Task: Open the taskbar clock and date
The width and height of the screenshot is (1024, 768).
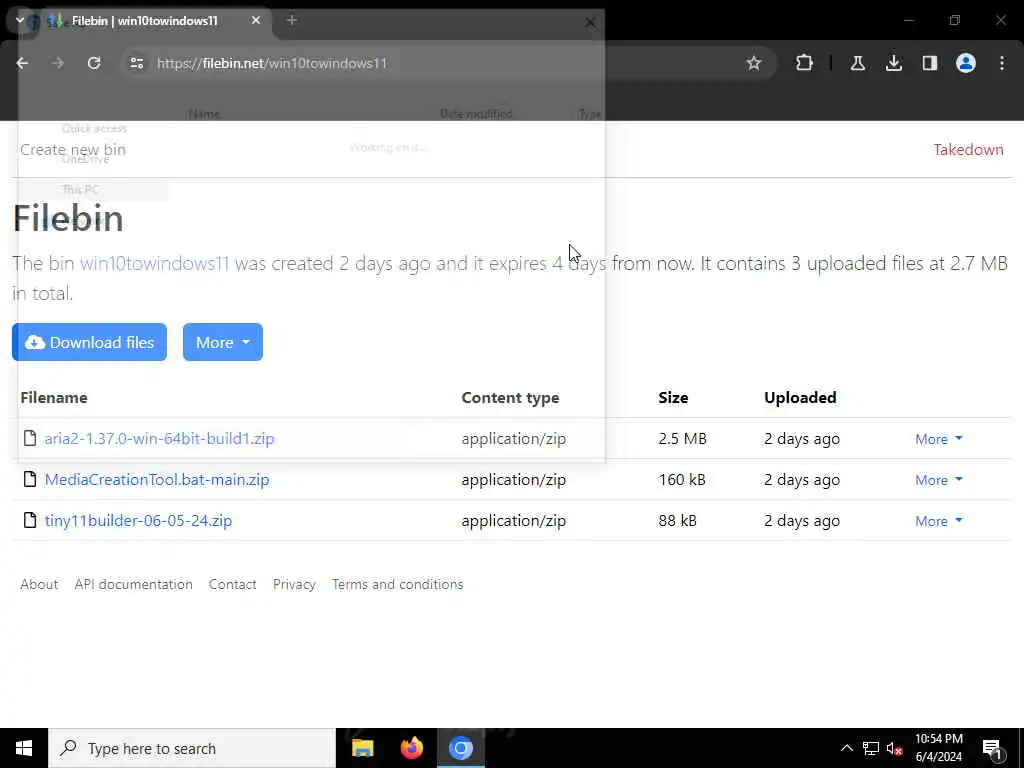Action: pyautogui.click(x=938, y=748)
